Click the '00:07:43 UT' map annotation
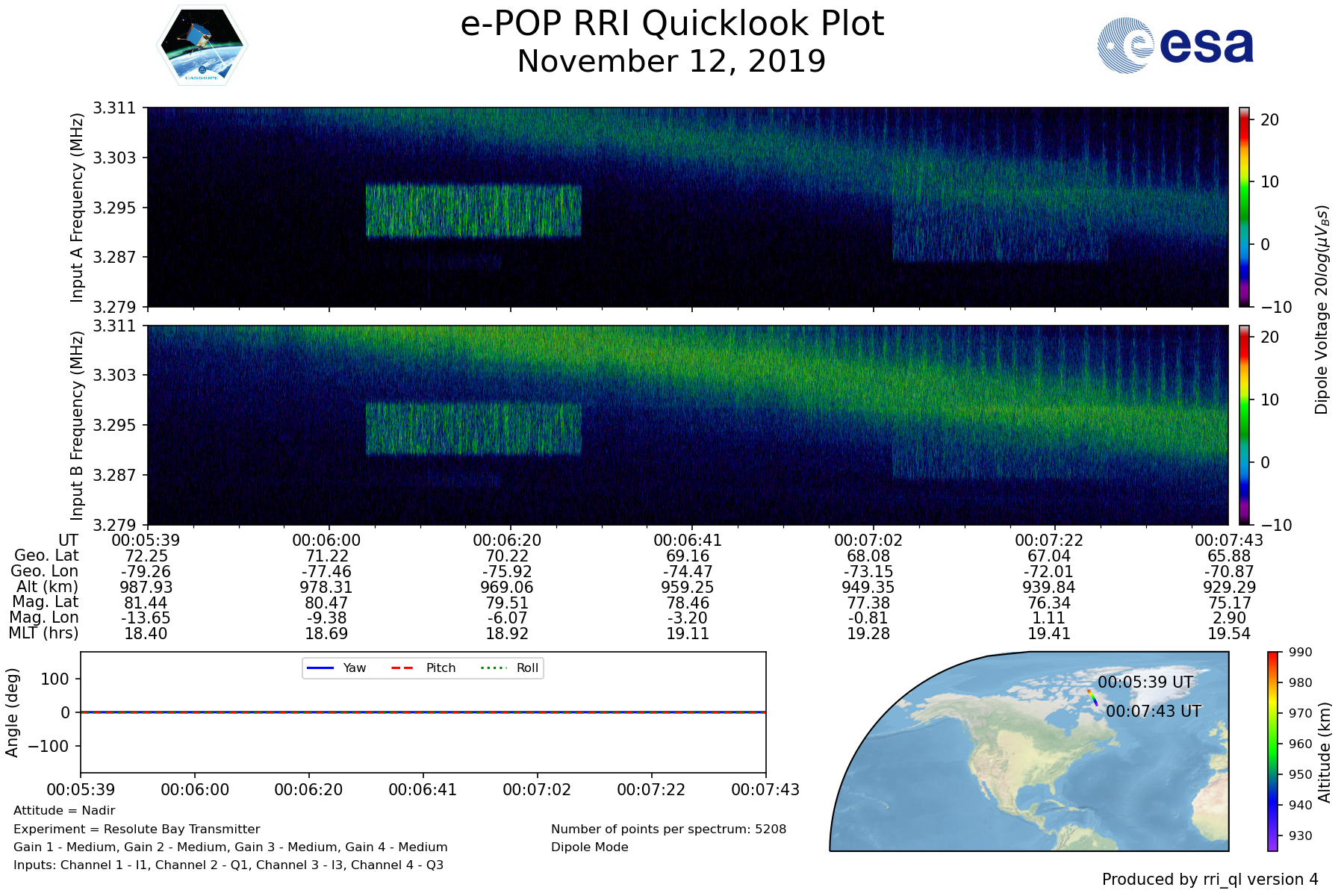 (1153, 712)
